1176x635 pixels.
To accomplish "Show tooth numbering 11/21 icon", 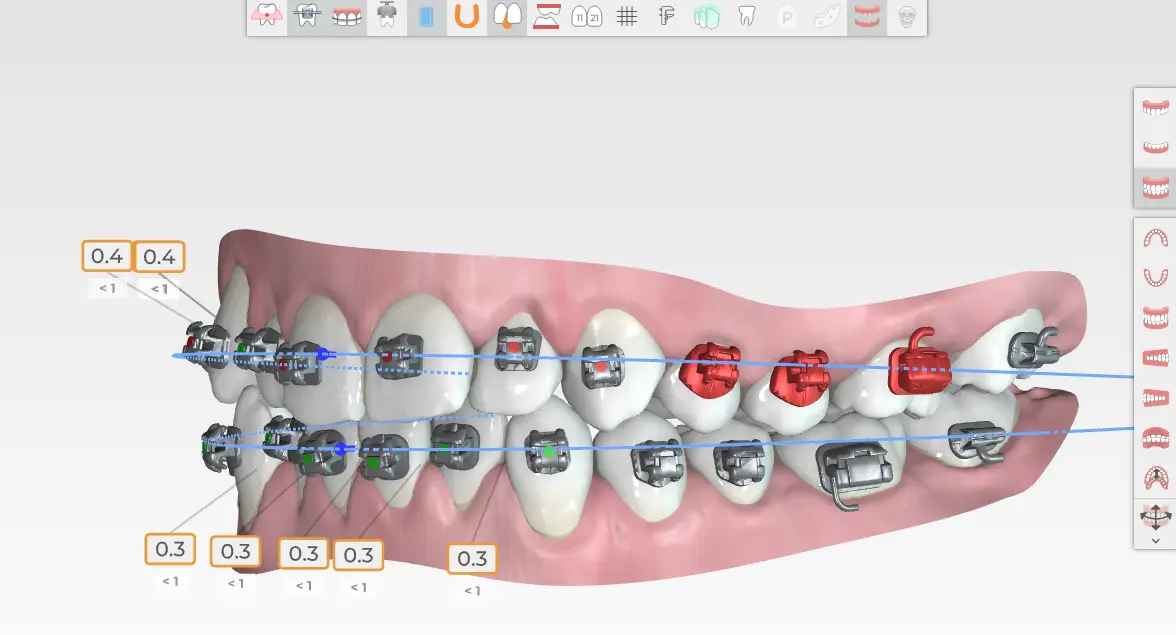I will pos(587,17).
